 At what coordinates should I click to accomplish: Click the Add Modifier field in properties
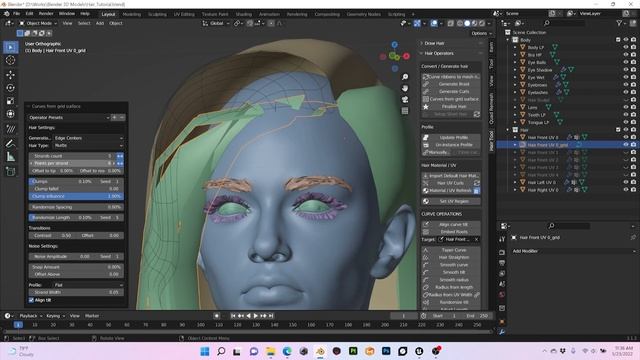coord(573,251)
